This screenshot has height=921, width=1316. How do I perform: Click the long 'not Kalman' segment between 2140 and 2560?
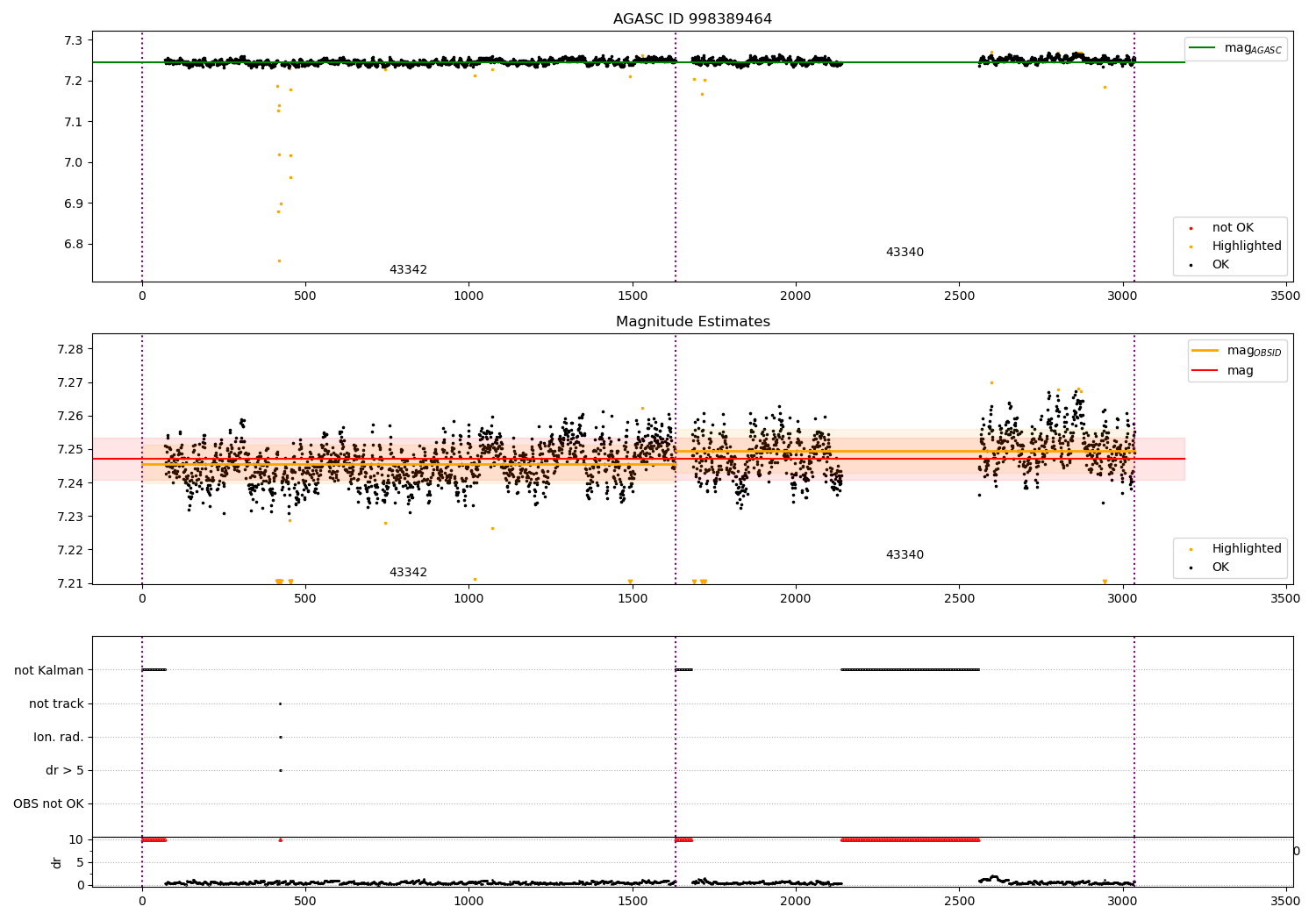coord(910,670)
